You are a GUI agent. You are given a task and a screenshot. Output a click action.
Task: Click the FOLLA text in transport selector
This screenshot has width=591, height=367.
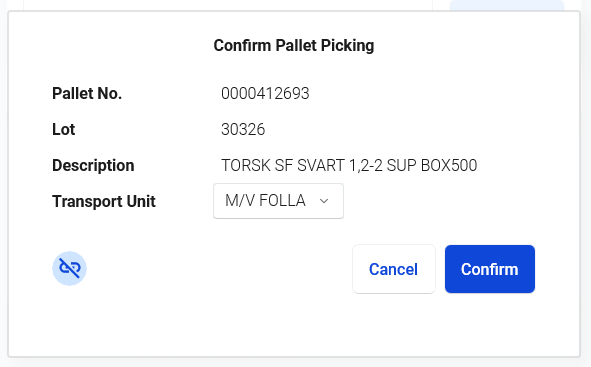(x=282, y=200)
